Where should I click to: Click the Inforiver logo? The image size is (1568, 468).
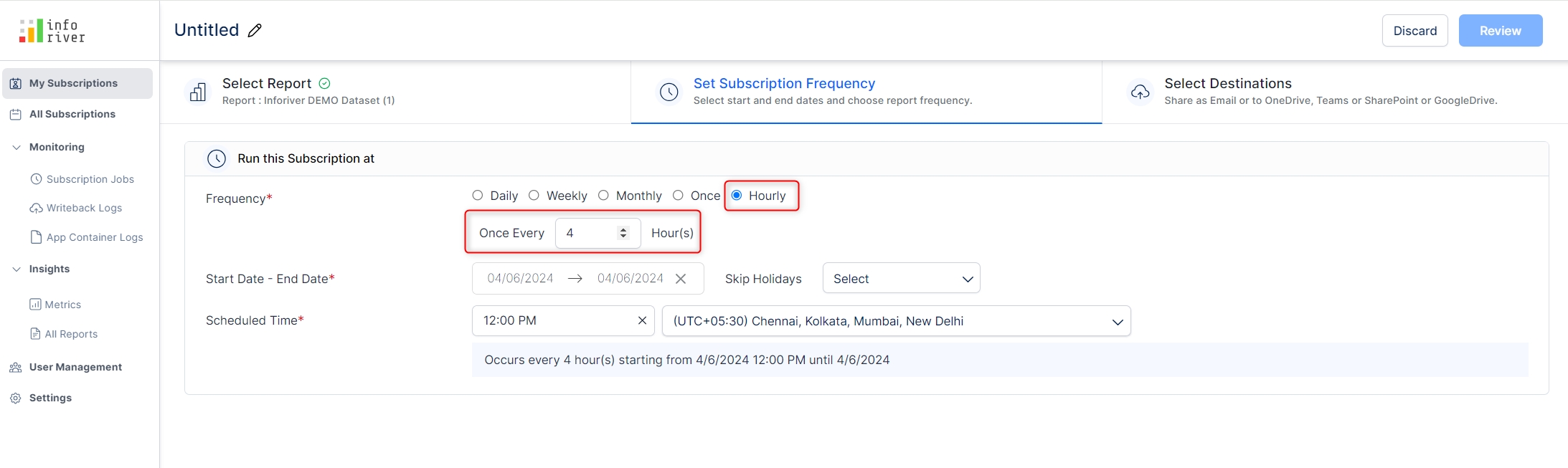(52, 31)
